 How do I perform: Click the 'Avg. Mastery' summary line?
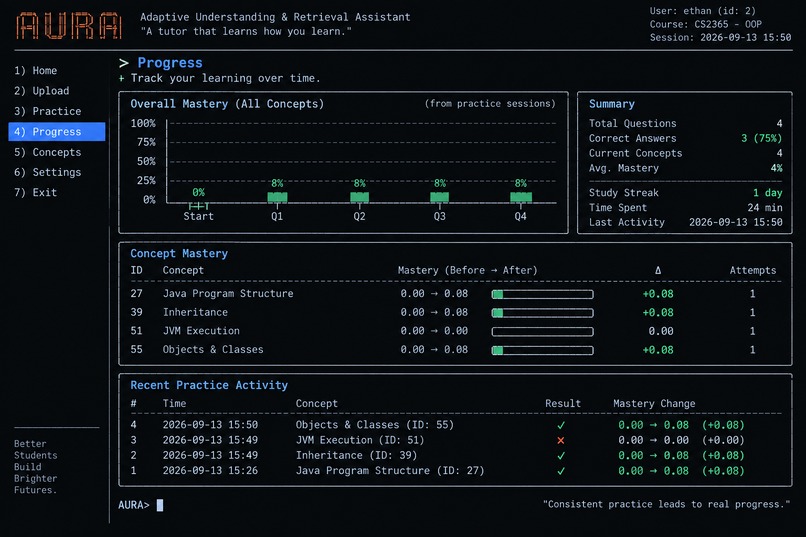coord(685,168)
